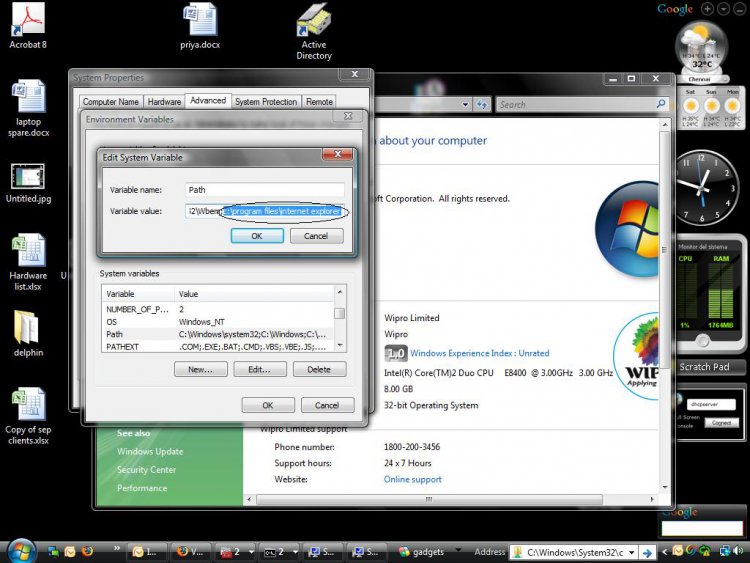Open the Acrobat 8 desktop shortcut
The width and height of the screenshot is (750, 563).
coord(28,25)
